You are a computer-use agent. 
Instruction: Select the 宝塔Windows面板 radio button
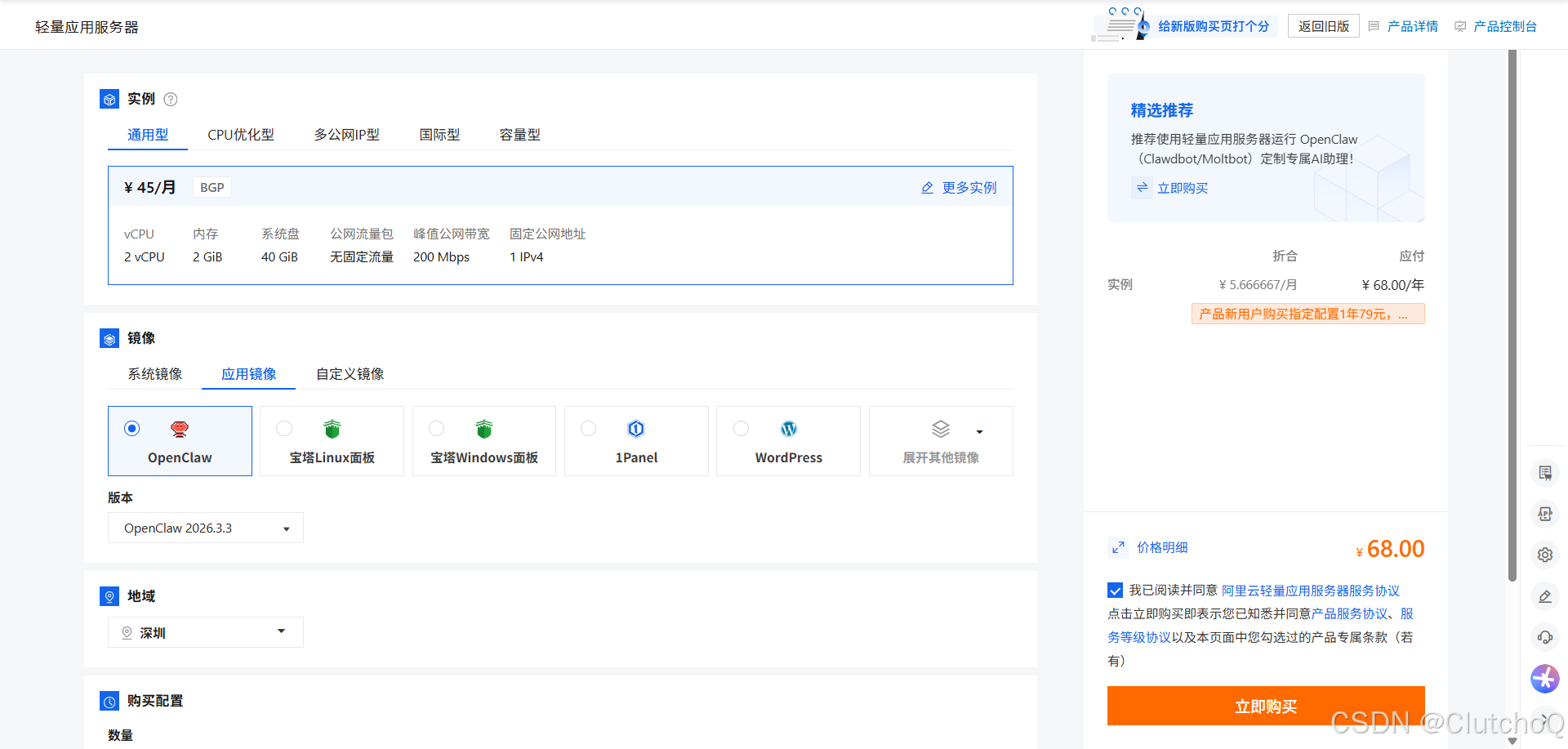(437, 428)
